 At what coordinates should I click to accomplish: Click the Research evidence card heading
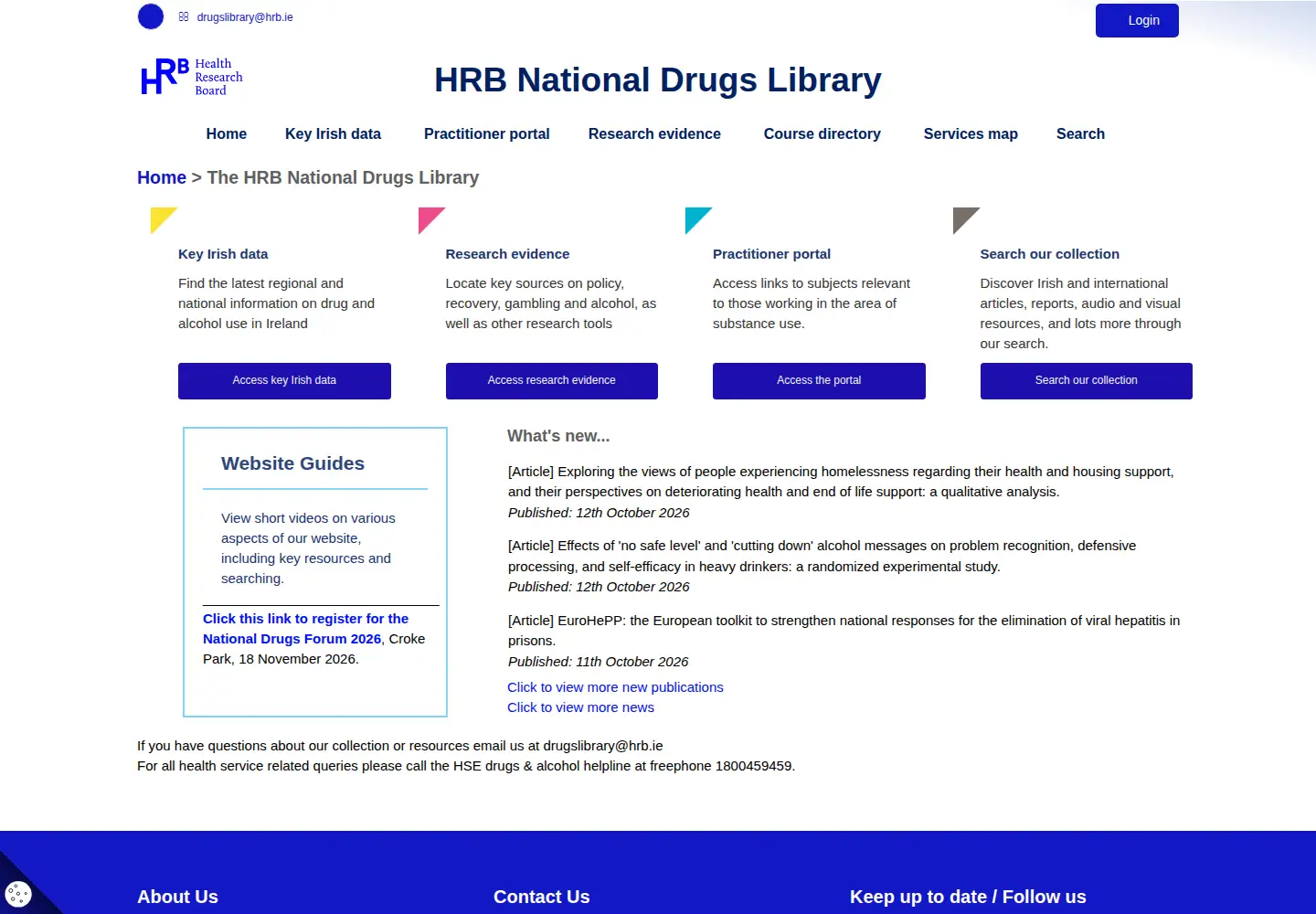coord(507,254)
